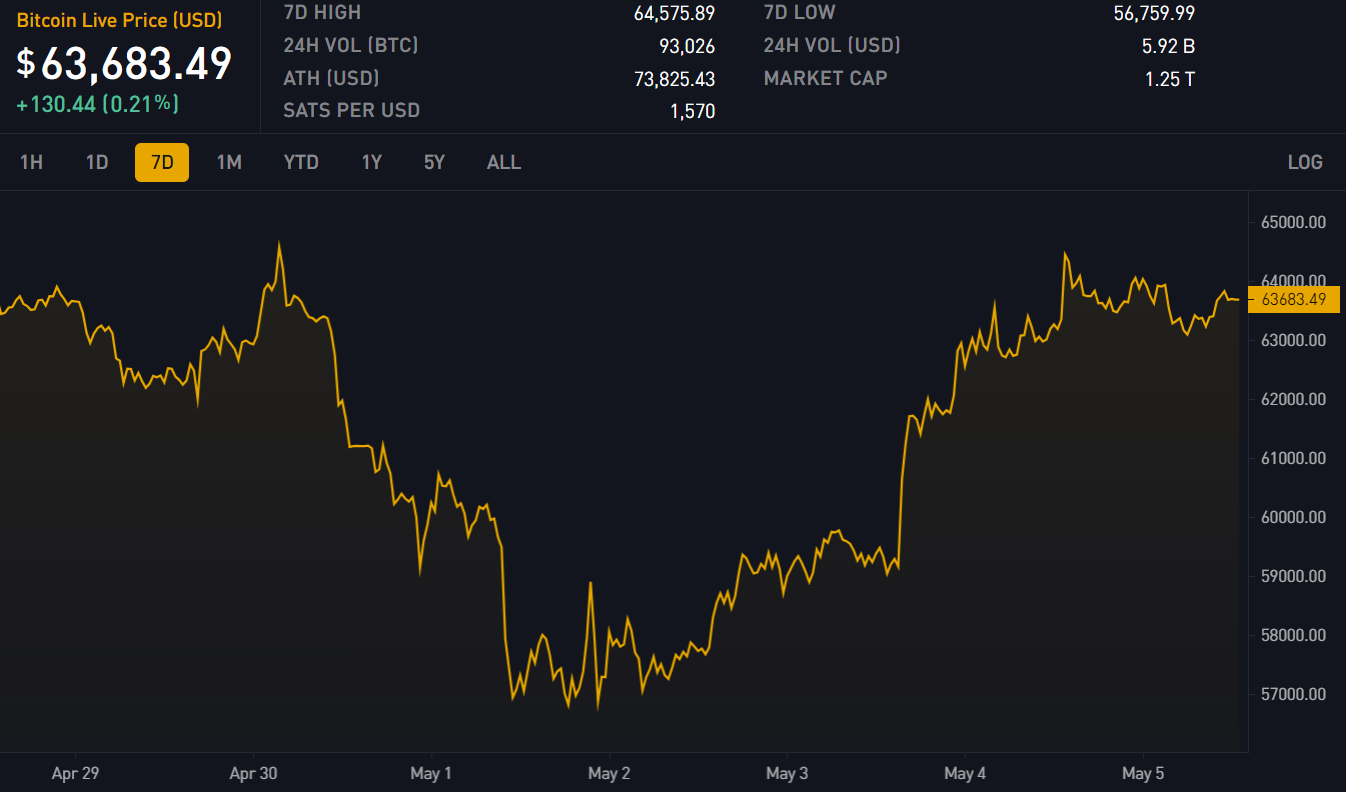
Task: Open the 5Y price history
Action: pos(434,162)
